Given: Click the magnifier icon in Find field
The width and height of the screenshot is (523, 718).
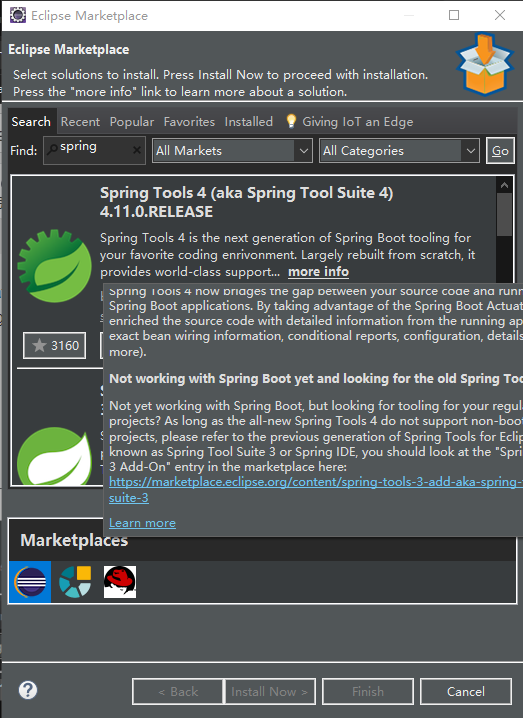Looking at the screenshot, I should coord(52,149).
